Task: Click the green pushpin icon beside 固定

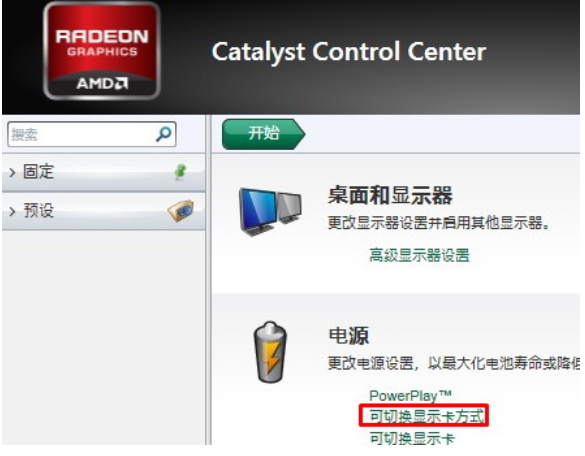Action: (x=181, y=172)
